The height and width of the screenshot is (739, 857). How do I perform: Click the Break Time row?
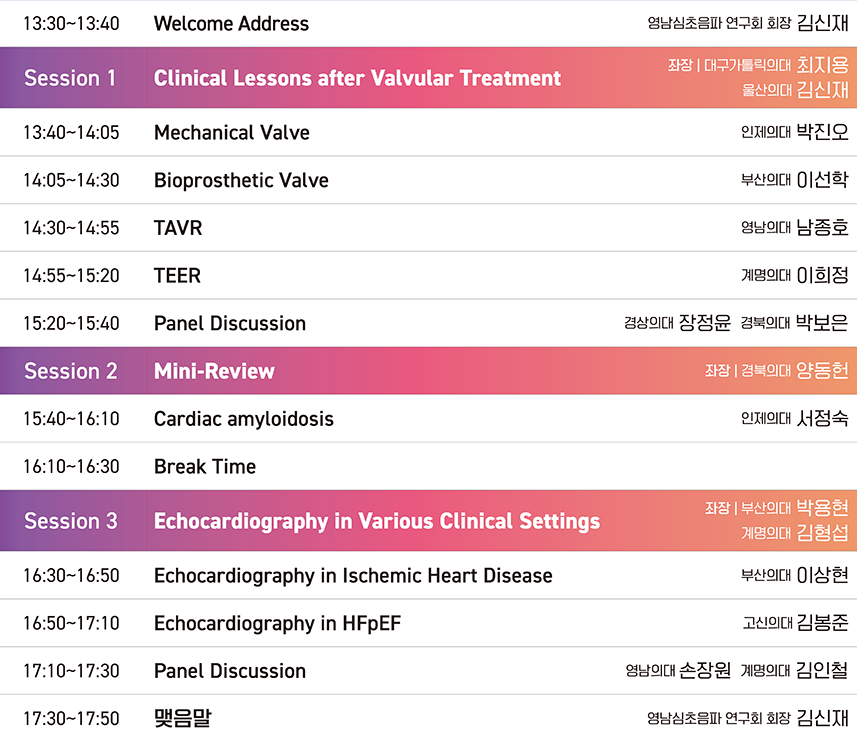tap(428, 466)
